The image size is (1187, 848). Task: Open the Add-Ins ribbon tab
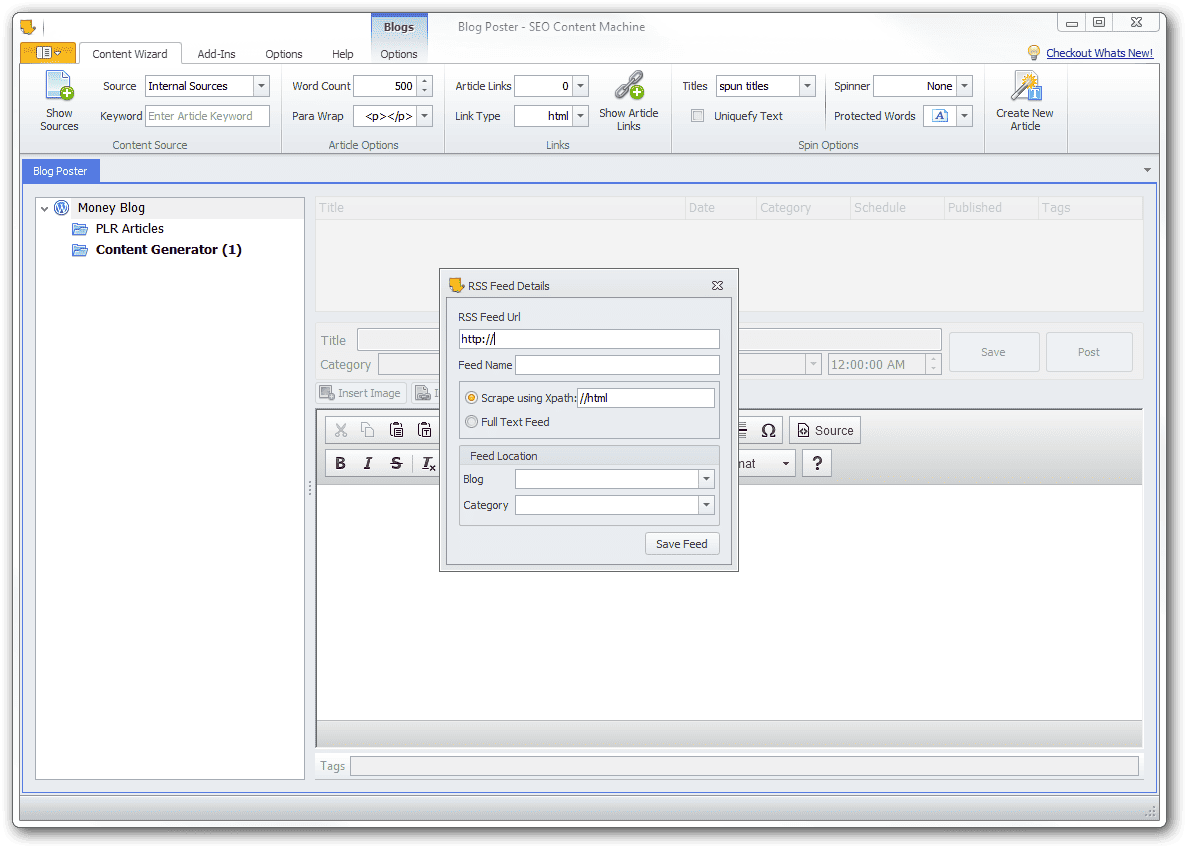[217, 54]
